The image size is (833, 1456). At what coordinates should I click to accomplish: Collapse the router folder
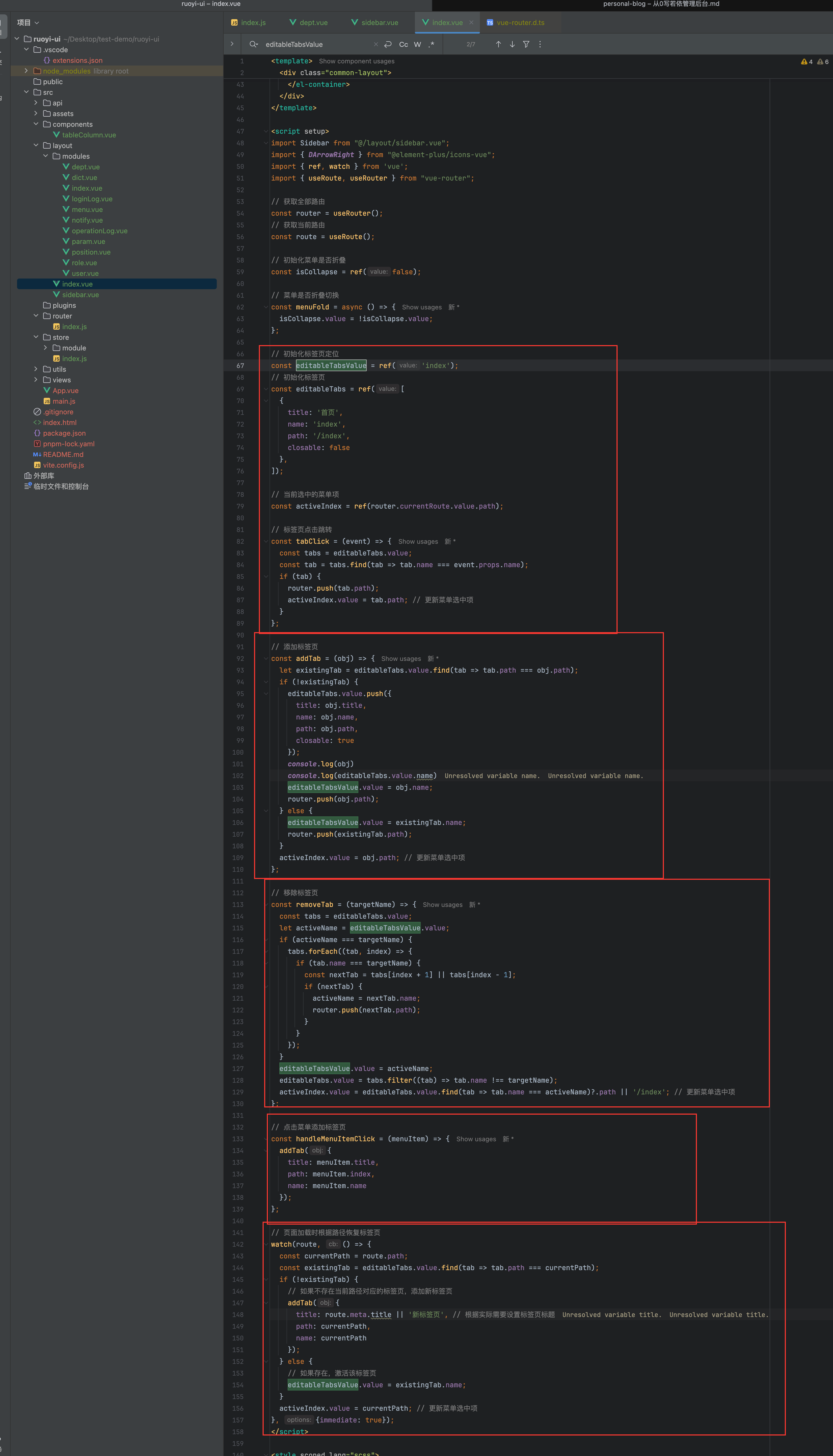(x=36, y=316)
